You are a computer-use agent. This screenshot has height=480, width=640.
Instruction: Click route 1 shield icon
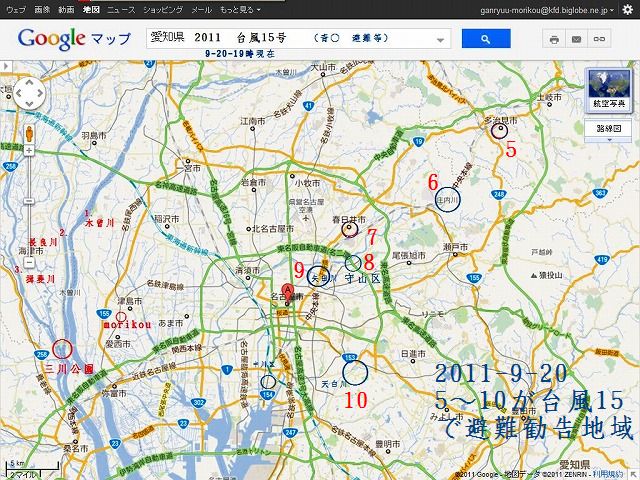pyautogui.click(x=227, y=370)
